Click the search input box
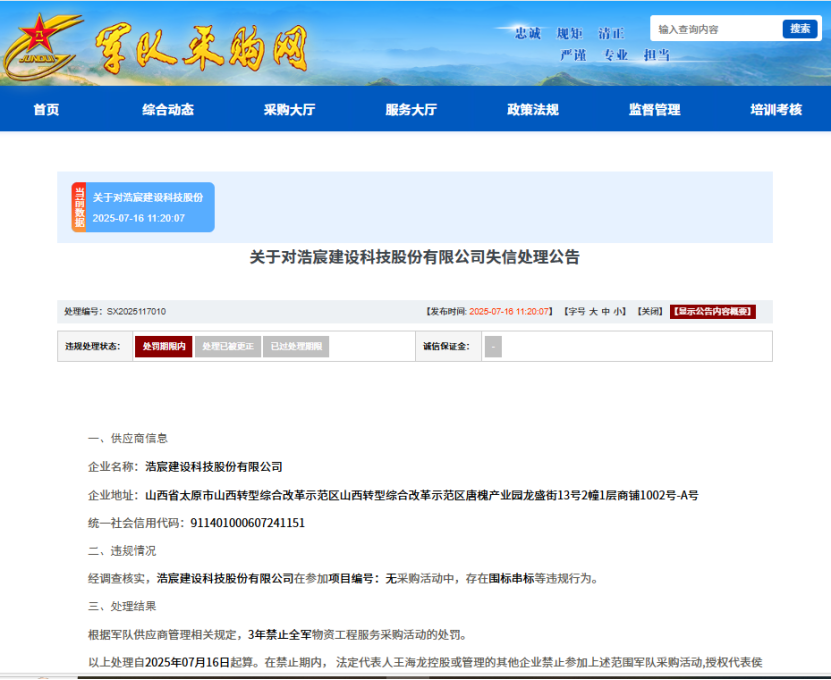 tap(715, 29)
